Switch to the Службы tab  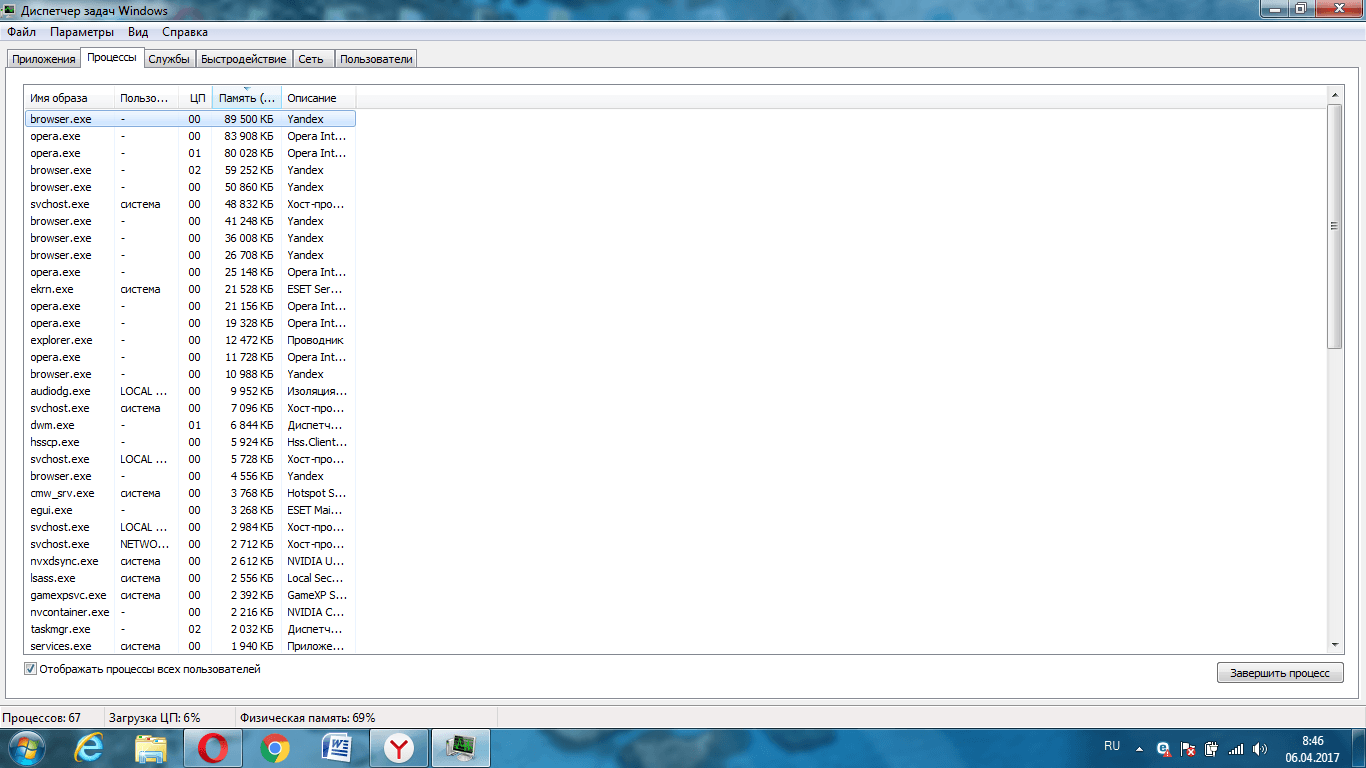click(169, 59)
